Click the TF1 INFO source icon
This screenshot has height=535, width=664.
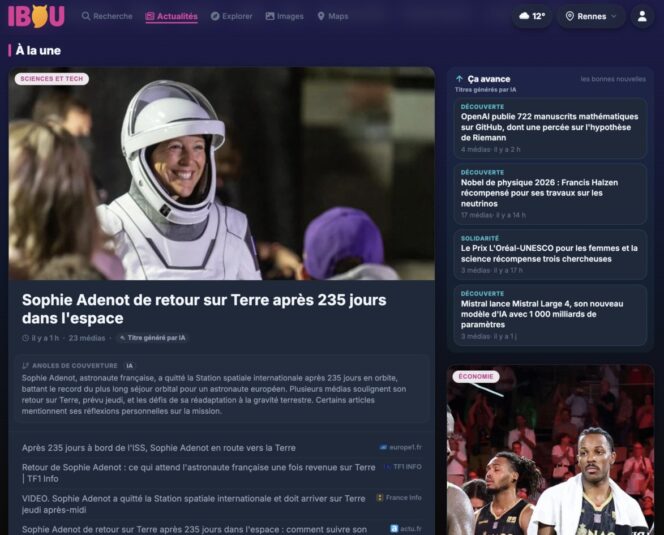pos(387,467)
